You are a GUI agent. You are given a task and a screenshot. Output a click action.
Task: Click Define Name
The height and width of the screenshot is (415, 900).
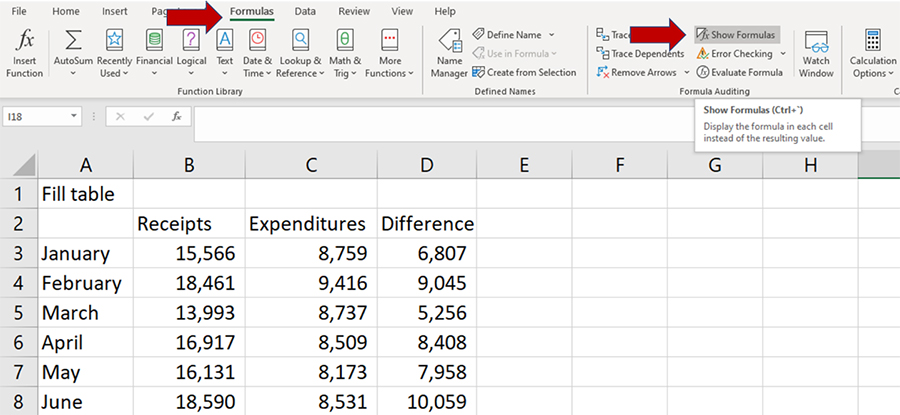tap(507, 34)
